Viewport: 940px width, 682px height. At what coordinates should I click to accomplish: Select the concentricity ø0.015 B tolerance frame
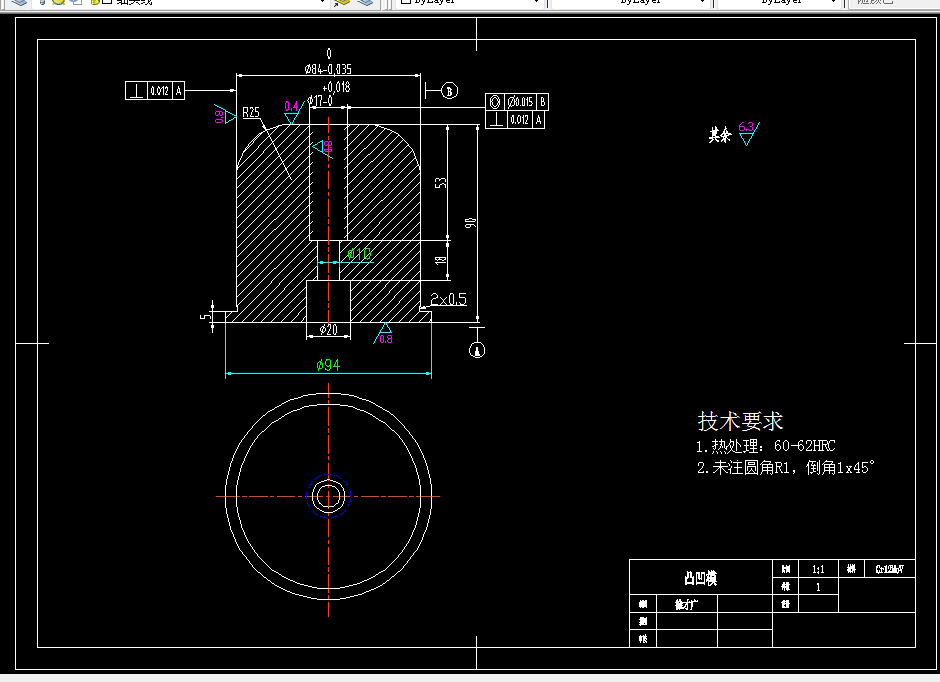pyautogui.click(x=517, y=102)
